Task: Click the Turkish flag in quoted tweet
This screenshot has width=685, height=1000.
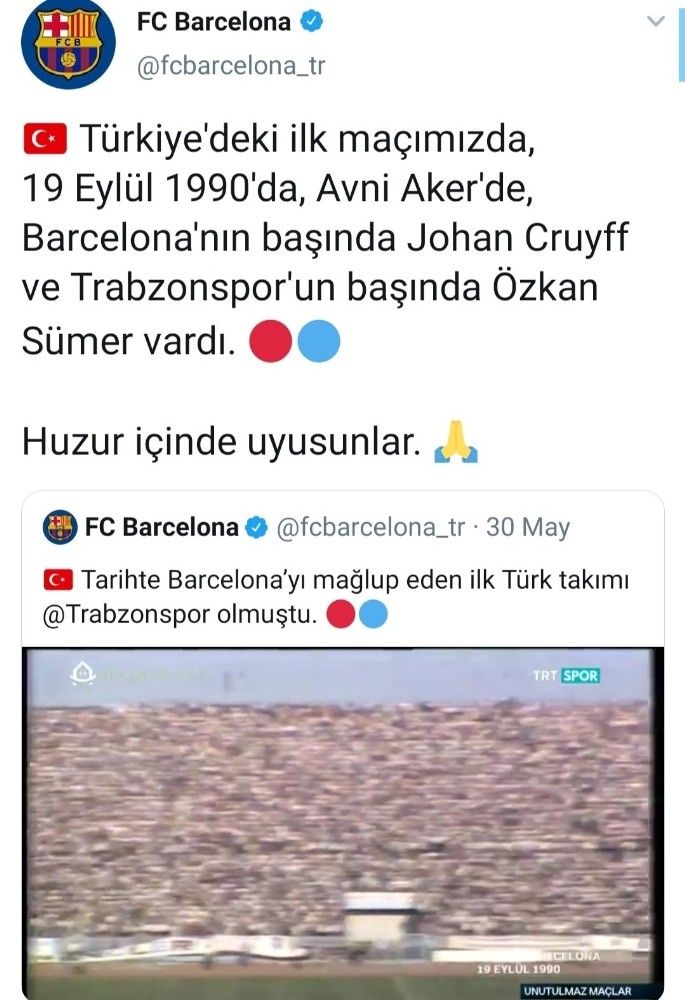Action: [58, 580]
